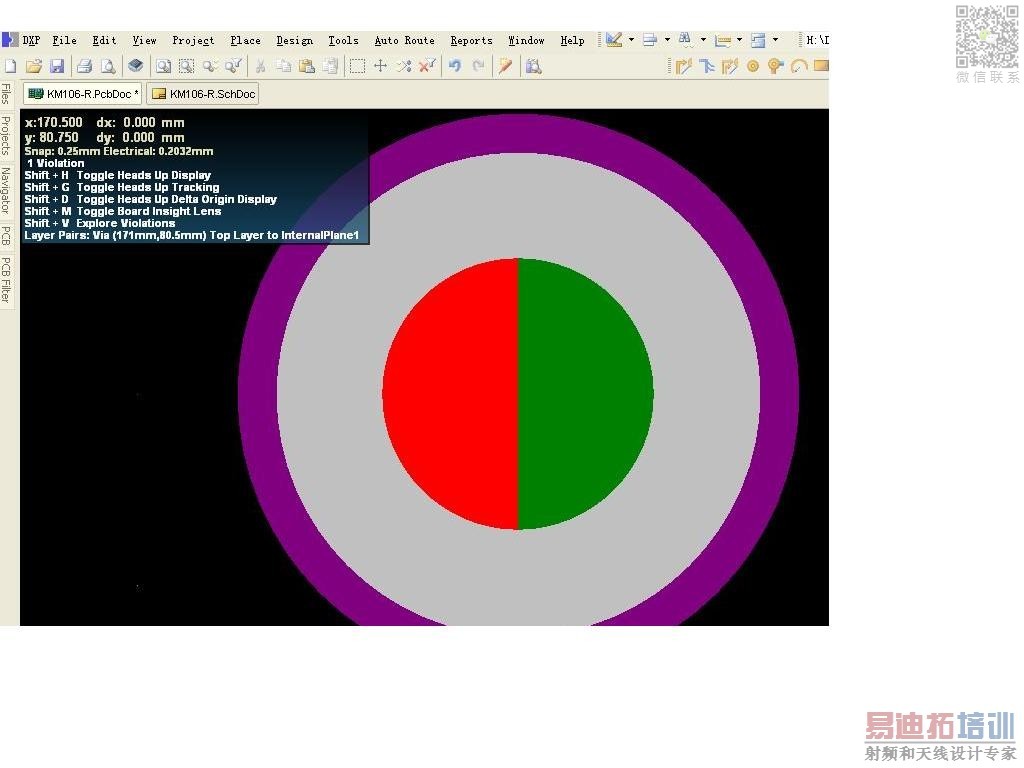The image size is (1024, 768).
Task: Open the Navigator side panel tab
Action: click(7, 191)
